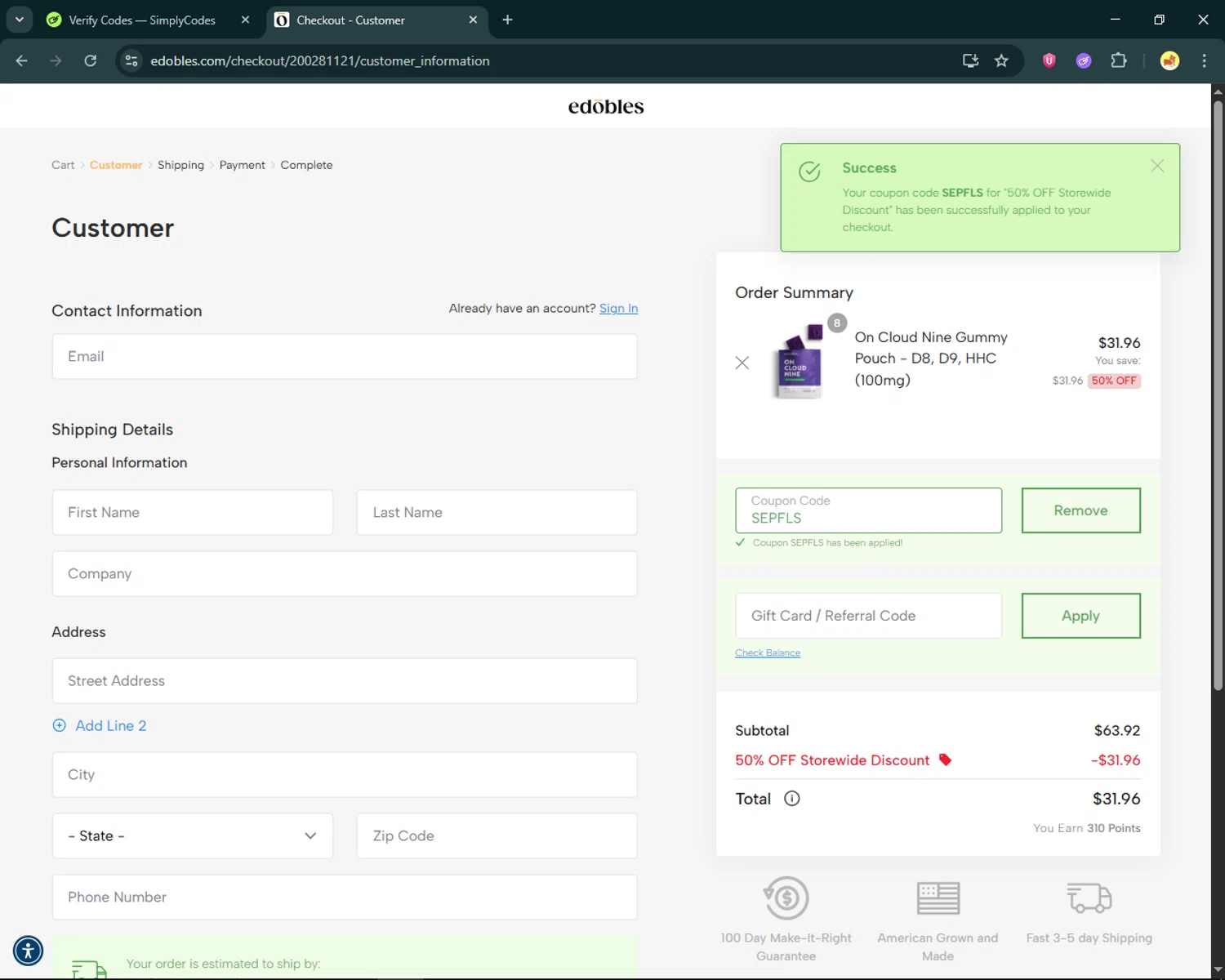Open the State dropdown
Screen dimensions: 1225x980
tap(193, 835)
